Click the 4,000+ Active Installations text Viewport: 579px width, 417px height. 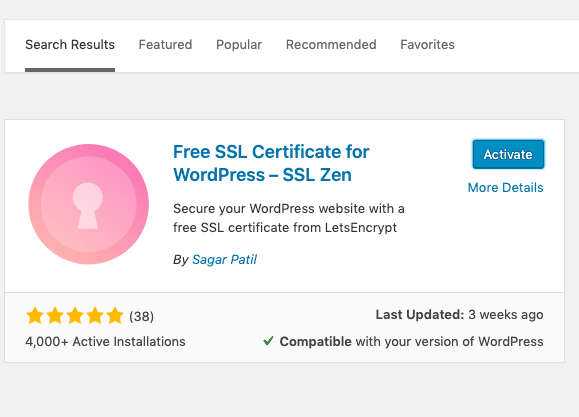coord(105,342)
